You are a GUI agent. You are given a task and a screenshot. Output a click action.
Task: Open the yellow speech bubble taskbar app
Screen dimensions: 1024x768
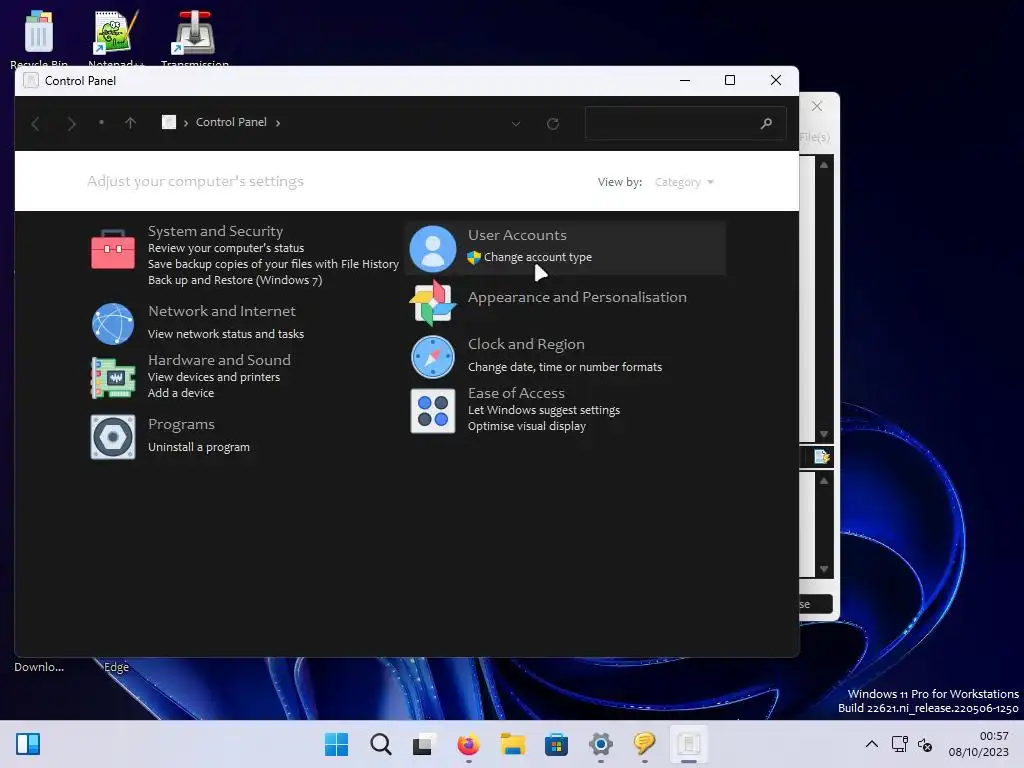(x=645, y=744)
